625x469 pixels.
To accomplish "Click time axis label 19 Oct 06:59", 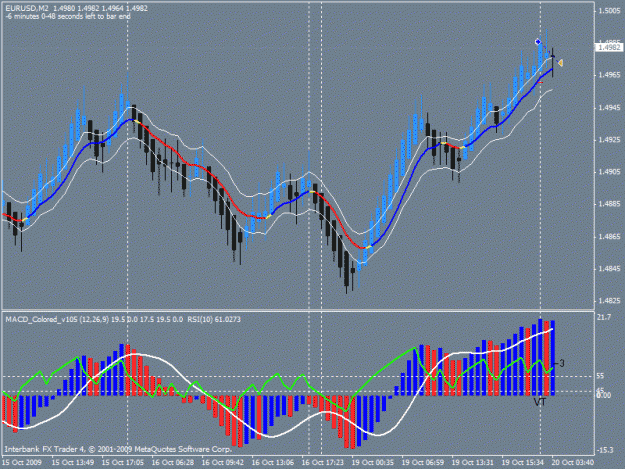I will tap(423, 463).
